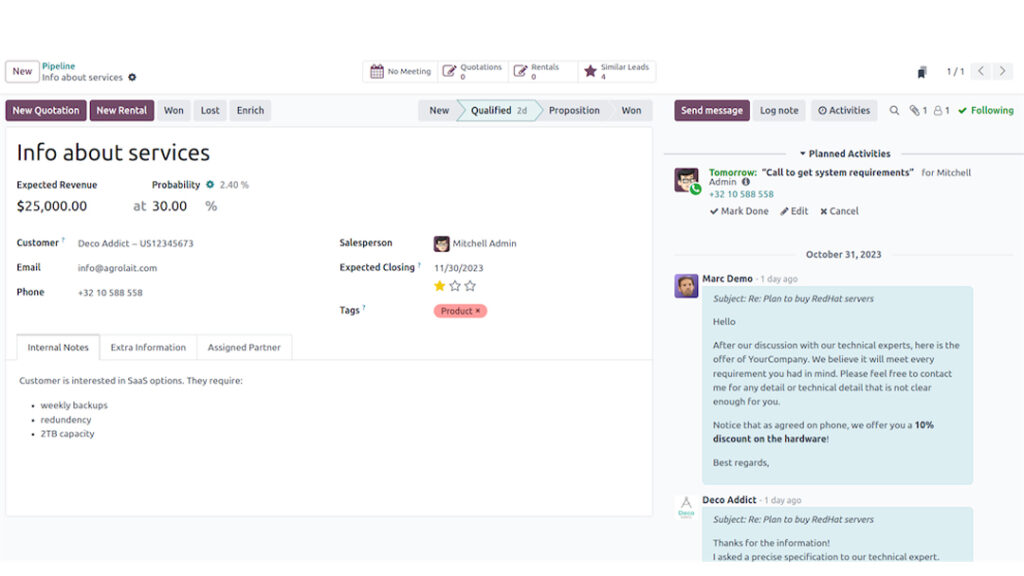
Task: Click the Expected Revenue amount field
Action: (52, 206)
